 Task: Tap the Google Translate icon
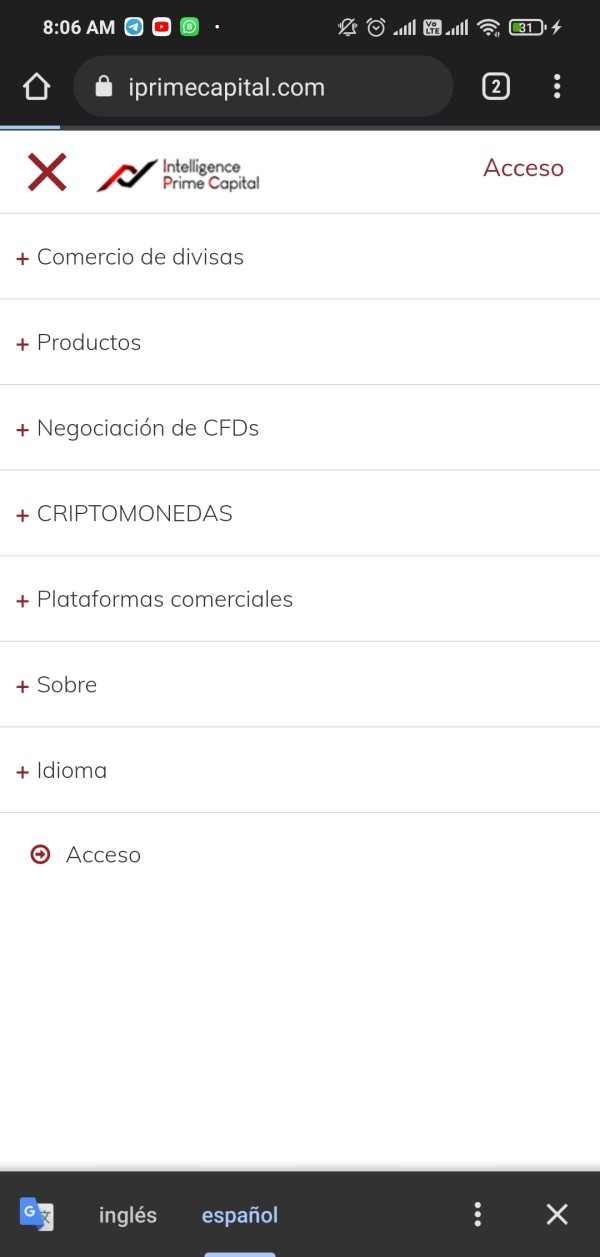(37, 1214)
